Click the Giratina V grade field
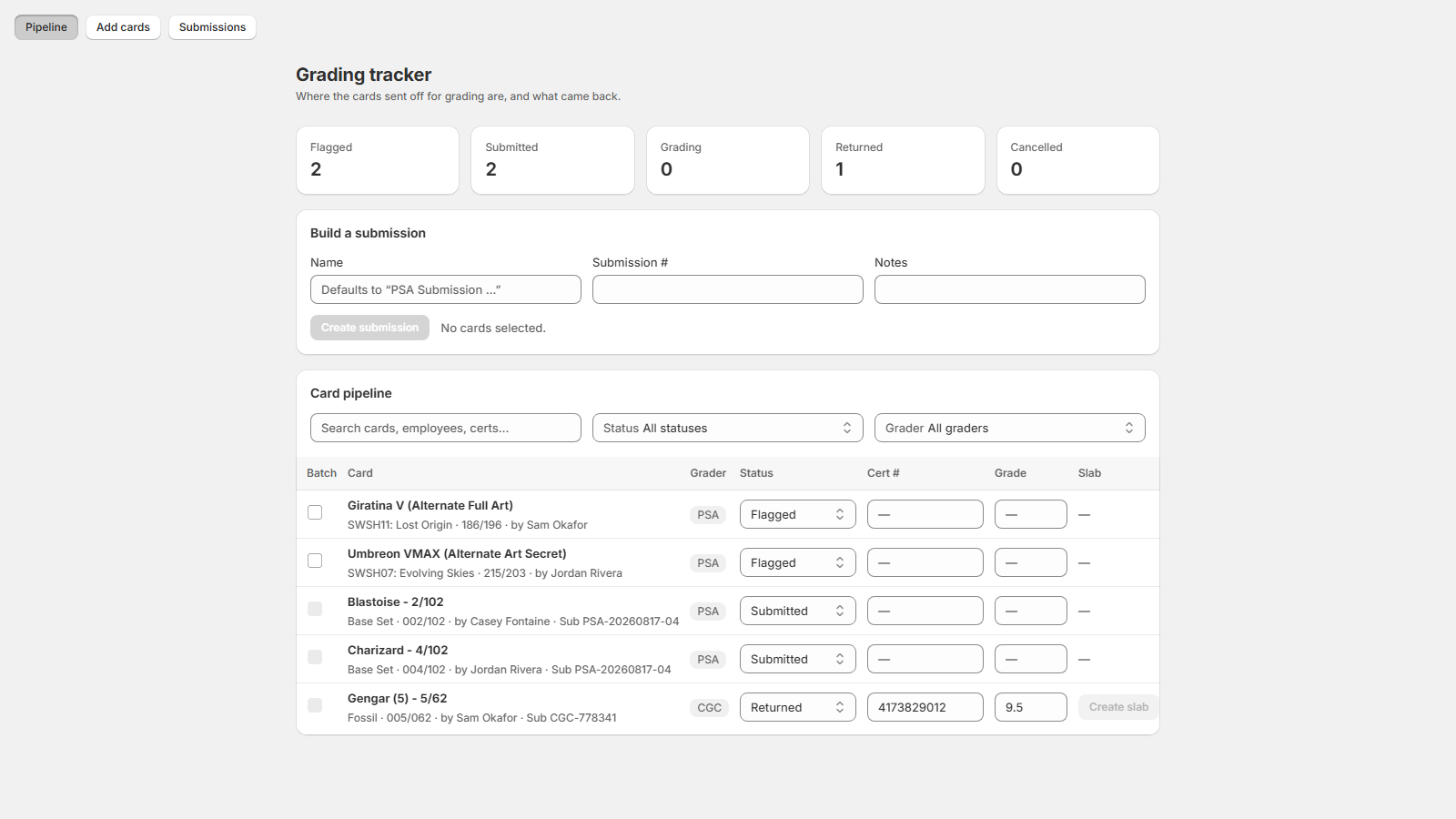Screen dimensions: 1456x819 pos(1031,514)
